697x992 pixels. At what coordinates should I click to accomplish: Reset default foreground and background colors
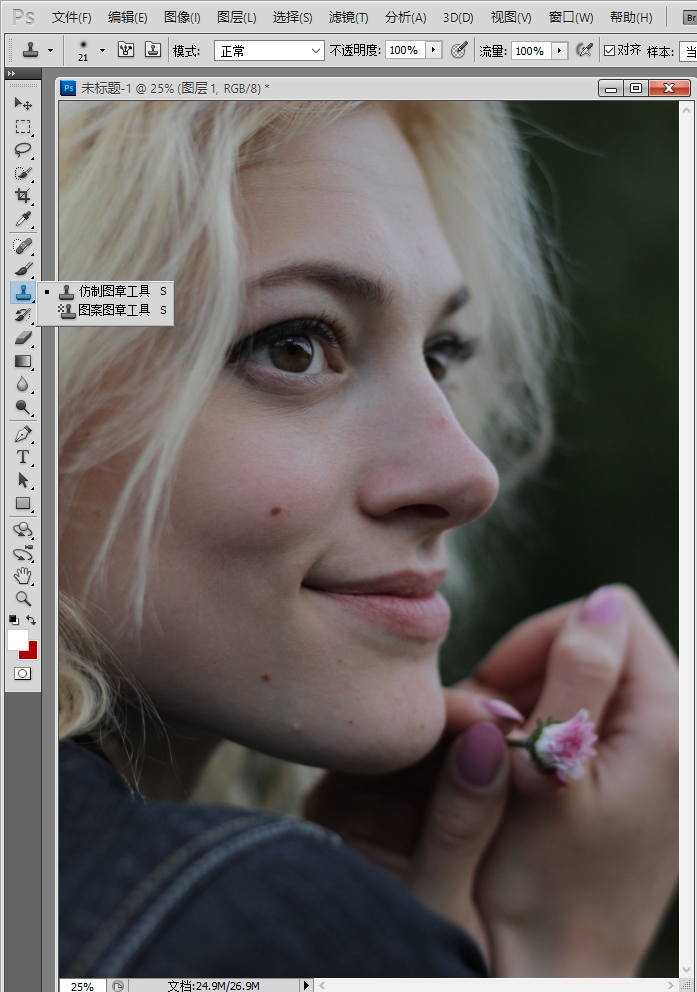13,620
